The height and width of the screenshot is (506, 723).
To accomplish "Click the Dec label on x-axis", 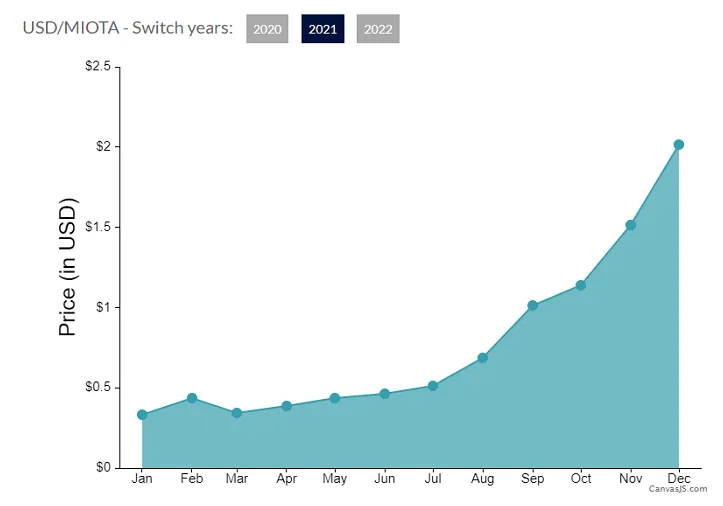I will (679, 479).
